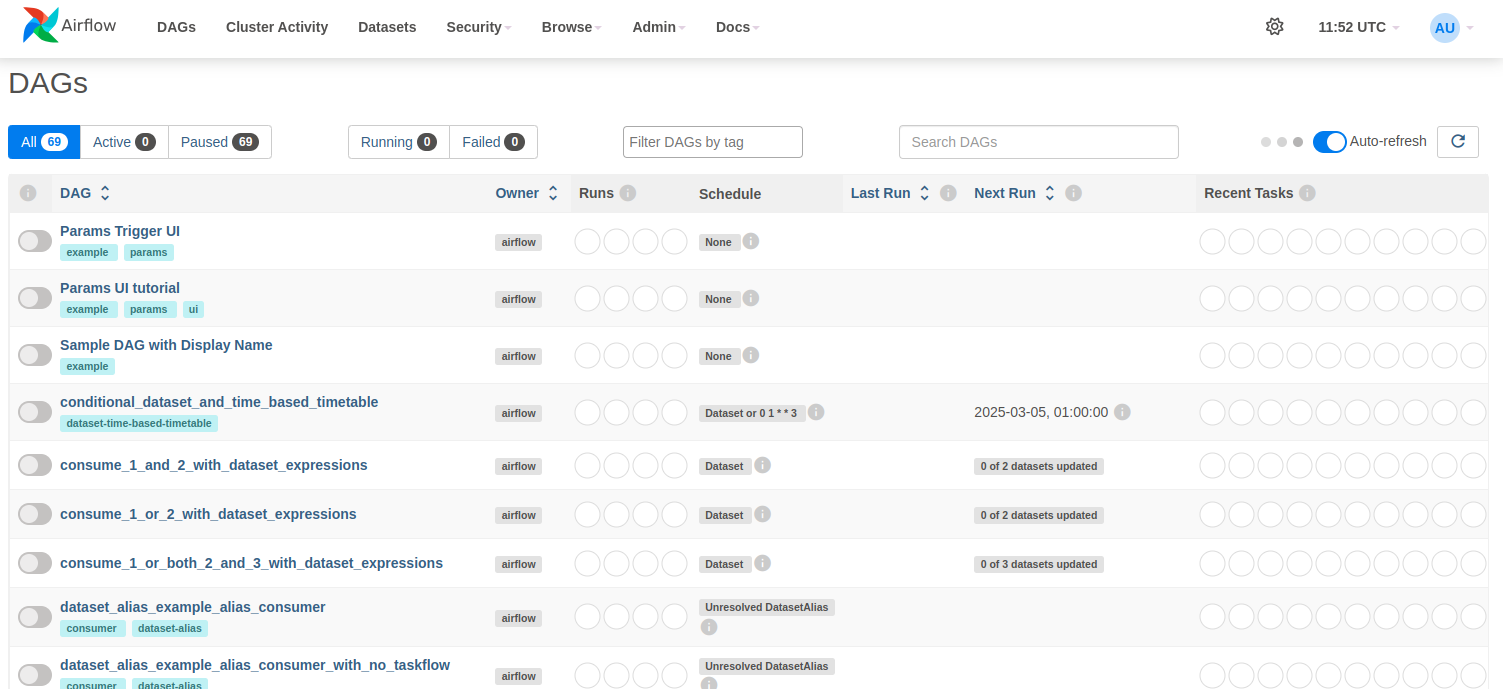Click info icon next to 2025-03-05 next run
This screenshot has height=689, width=1503.
coord(1122,412)
